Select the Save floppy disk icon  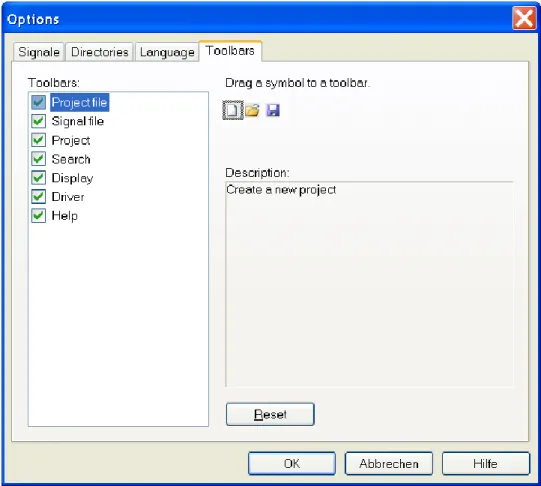pos(273,110)
